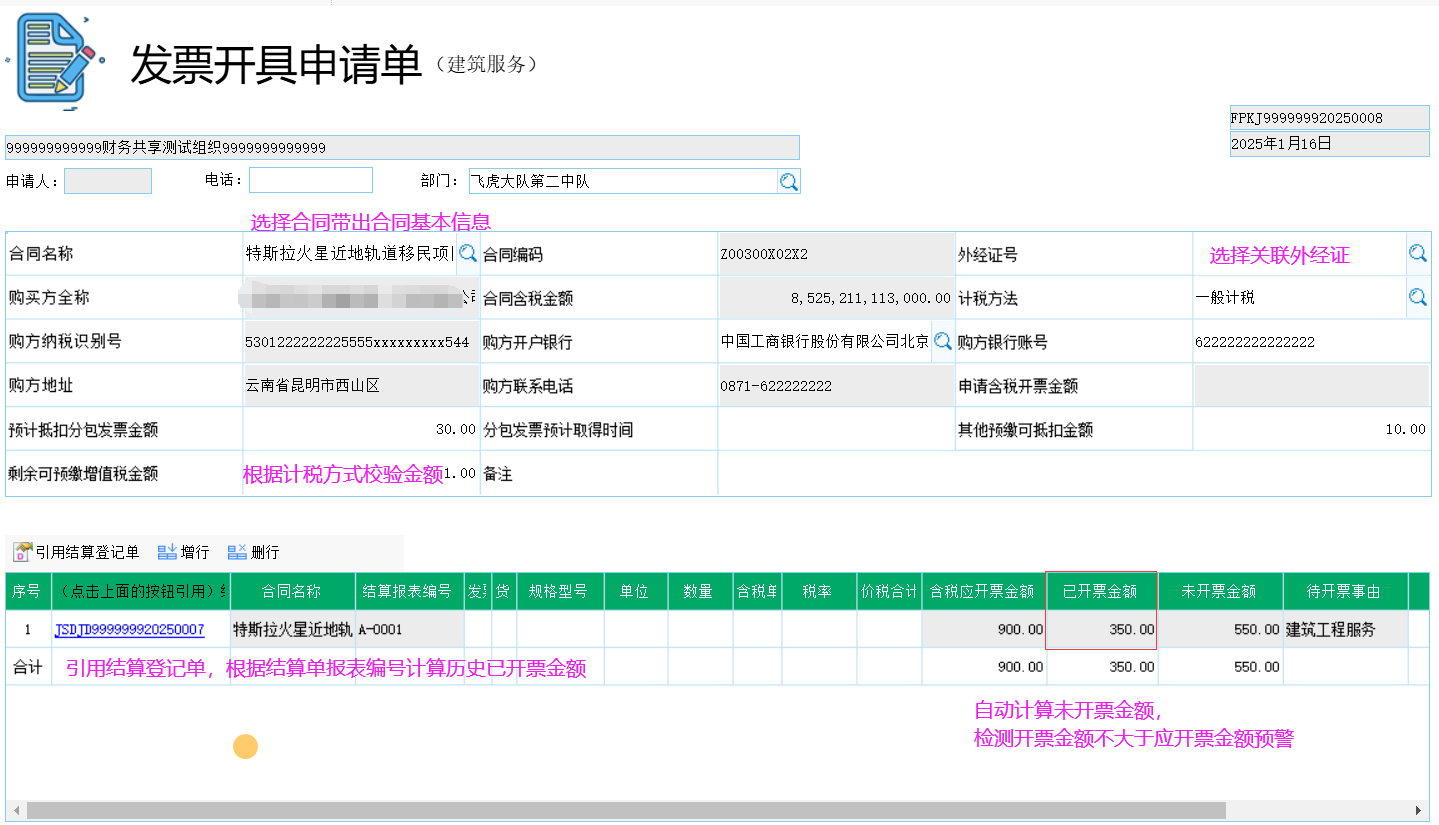
Task: Open the 外经证号 lookup magnifier
Action: (x=1418, y=253)
